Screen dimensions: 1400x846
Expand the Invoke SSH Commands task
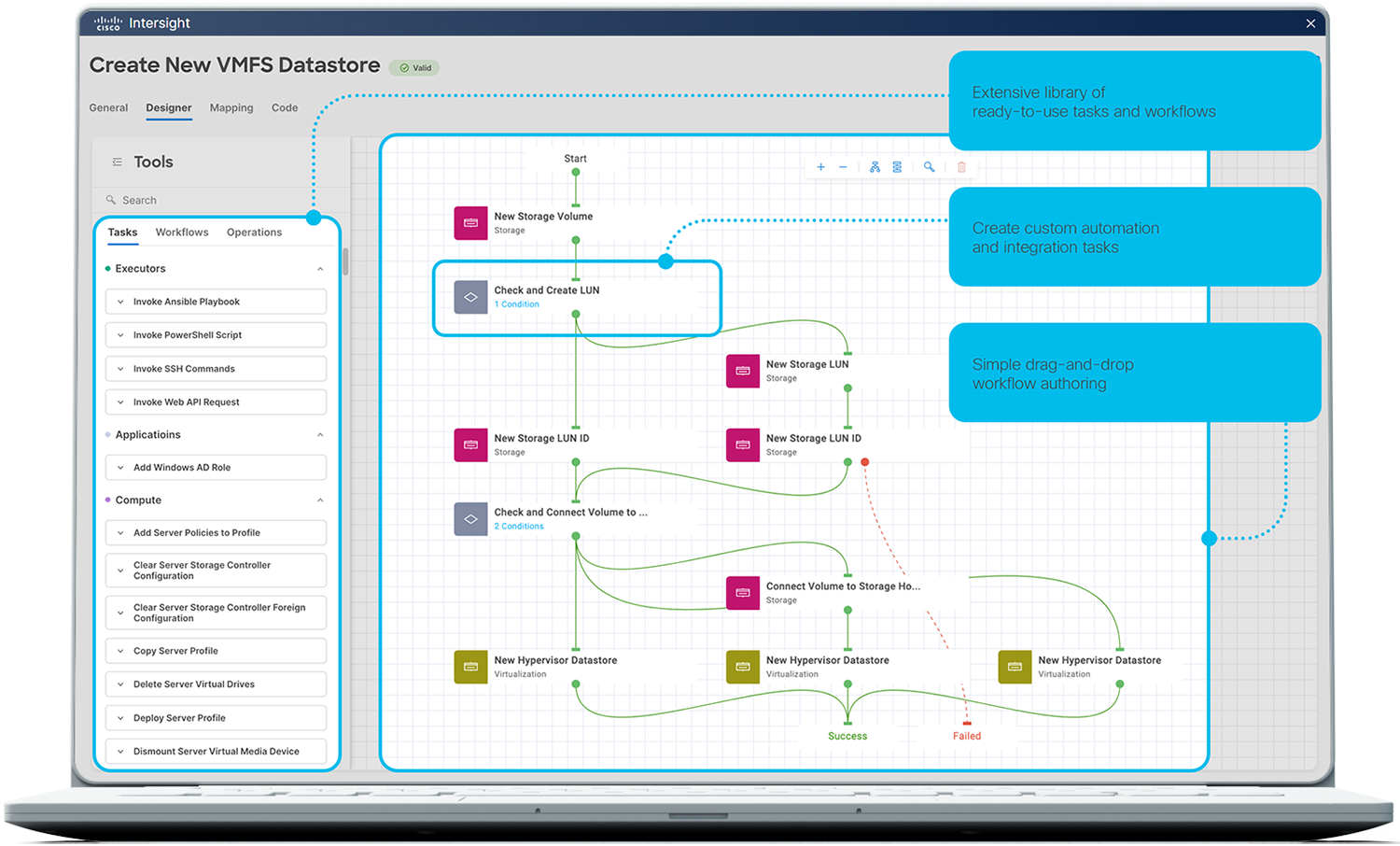[120, 369]
